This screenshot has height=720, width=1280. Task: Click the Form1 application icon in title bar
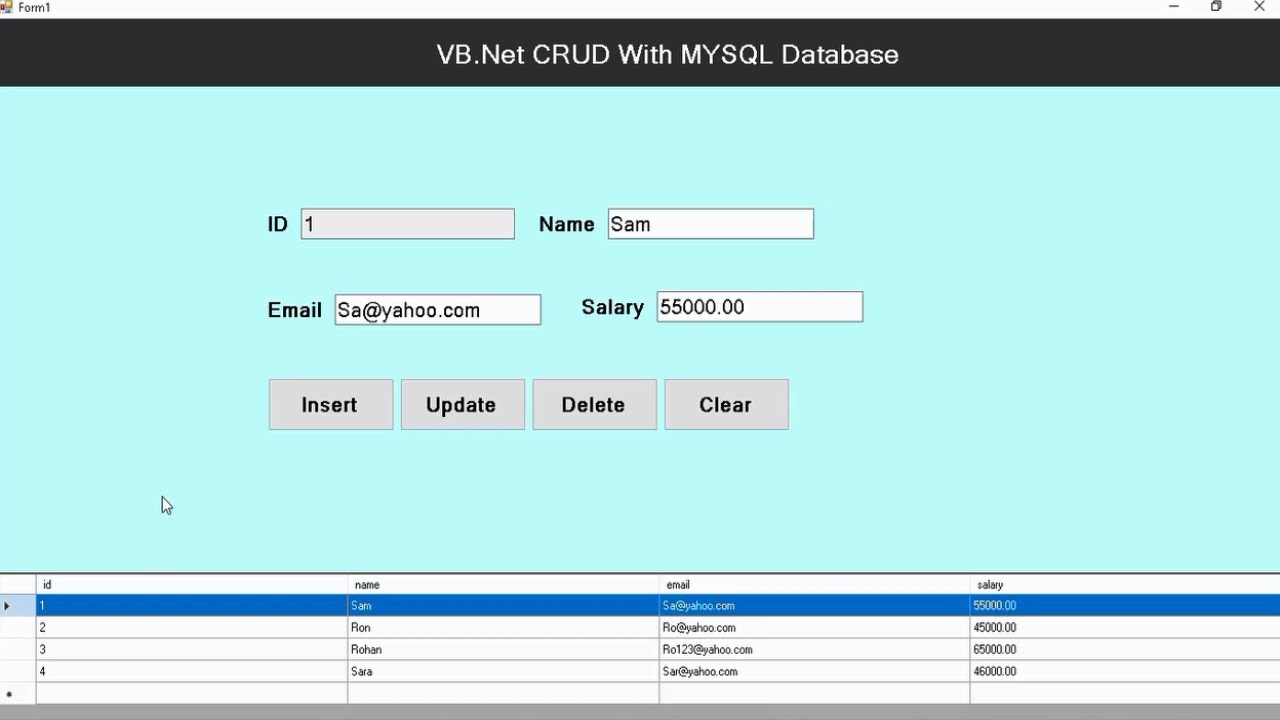click(7, 7)
